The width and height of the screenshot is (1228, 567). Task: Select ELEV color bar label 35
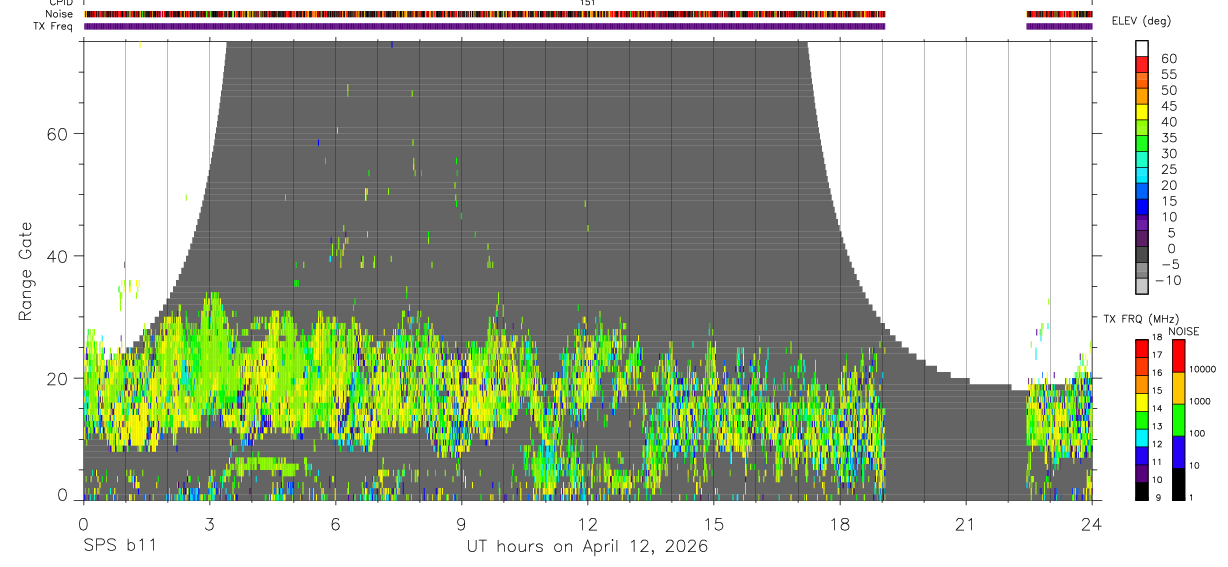pos(1168,138)
